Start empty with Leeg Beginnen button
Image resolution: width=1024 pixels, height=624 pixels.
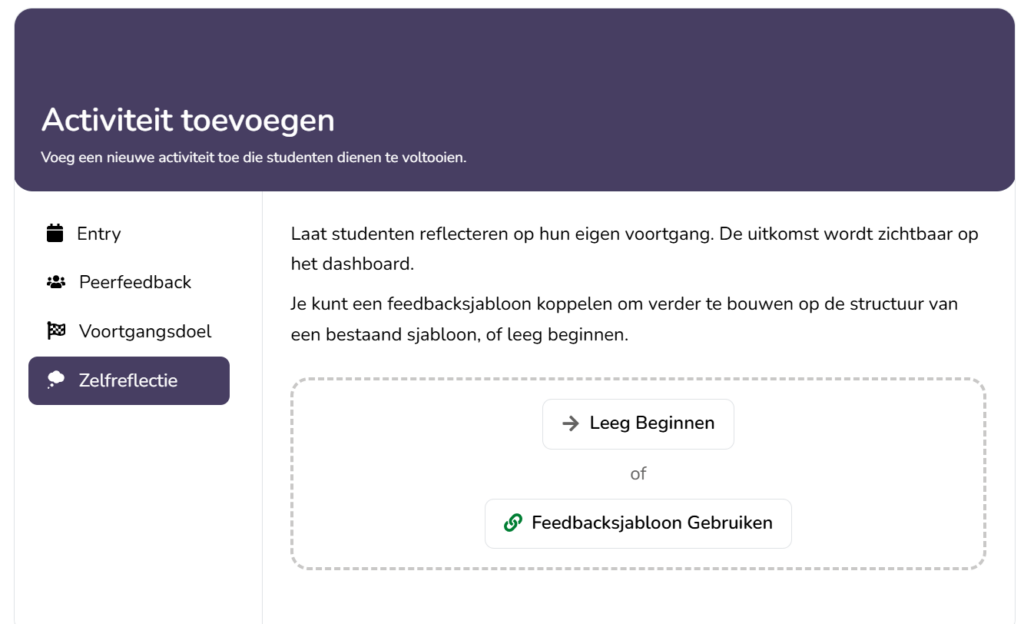click(638, 424)
